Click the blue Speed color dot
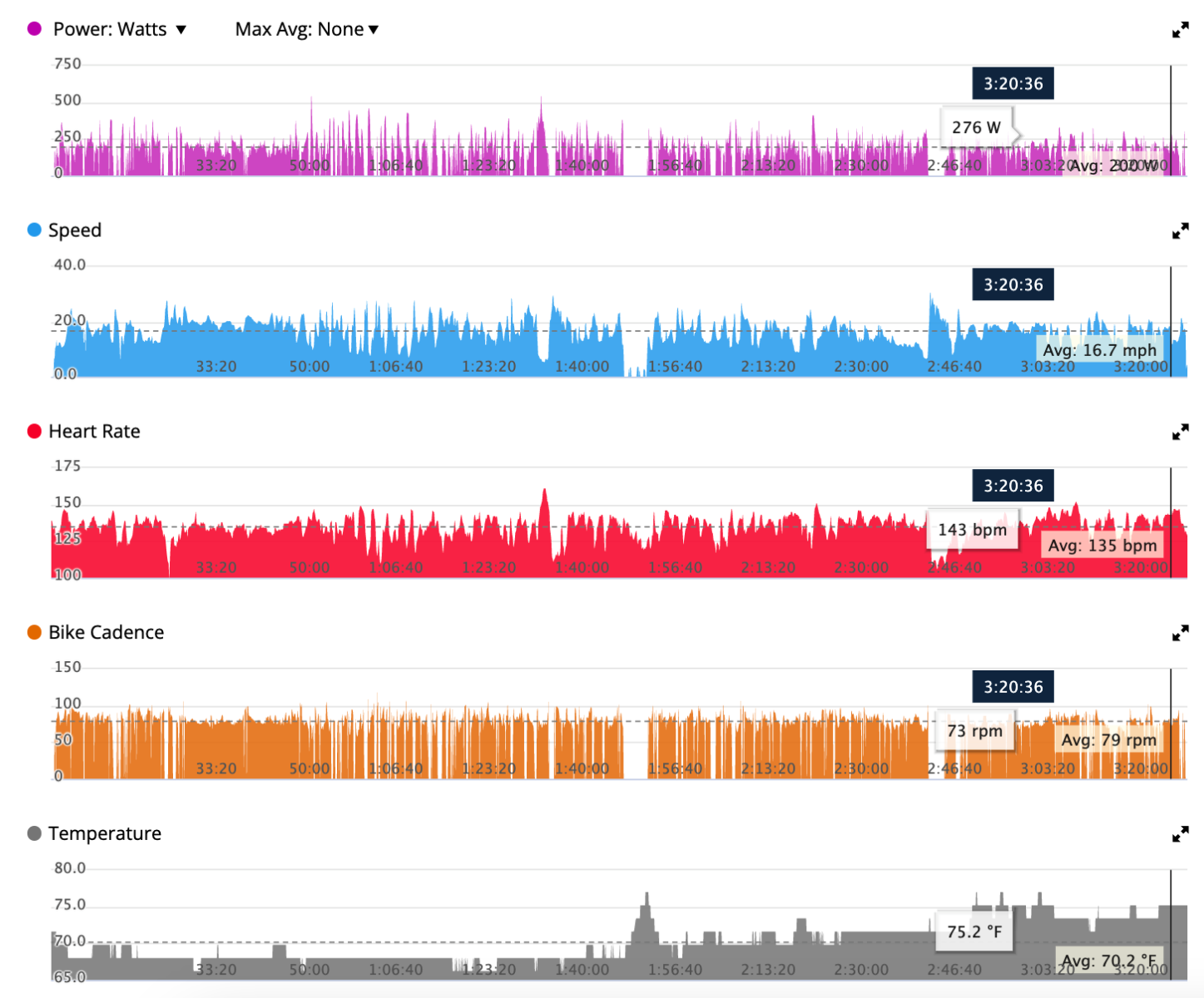This screenshot has width=1204, height=998. (x=34, y=230)
